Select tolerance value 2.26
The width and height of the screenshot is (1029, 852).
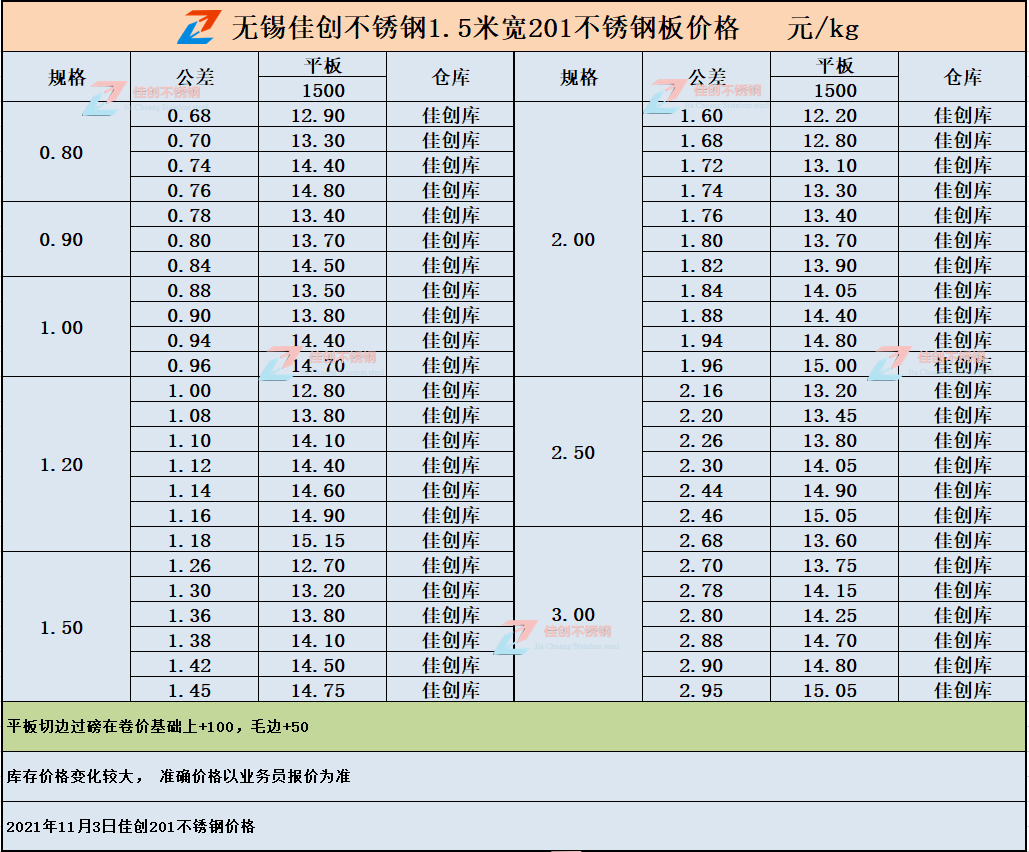click(x=701, y=440)
